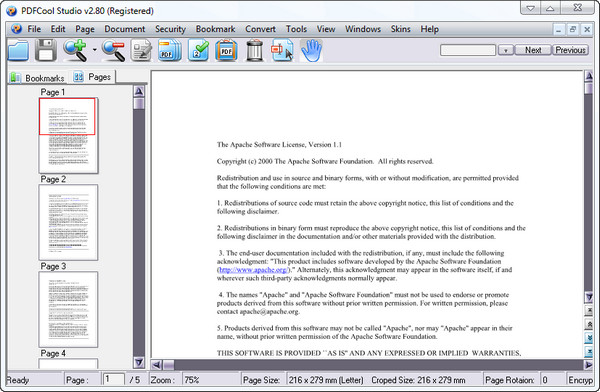Click the text select cursor tool icon

click(282, 51)
